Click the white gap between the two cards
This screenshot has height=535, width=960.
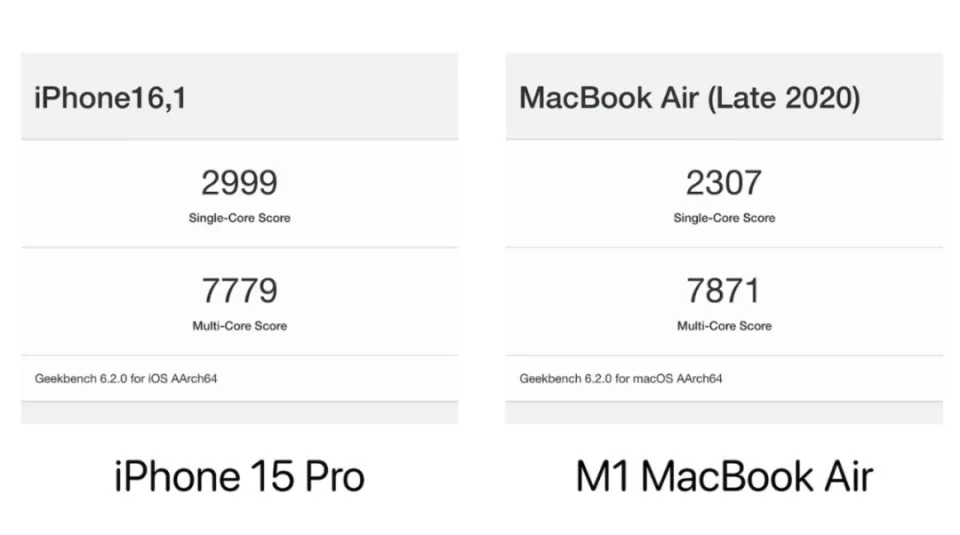point(481,240)
